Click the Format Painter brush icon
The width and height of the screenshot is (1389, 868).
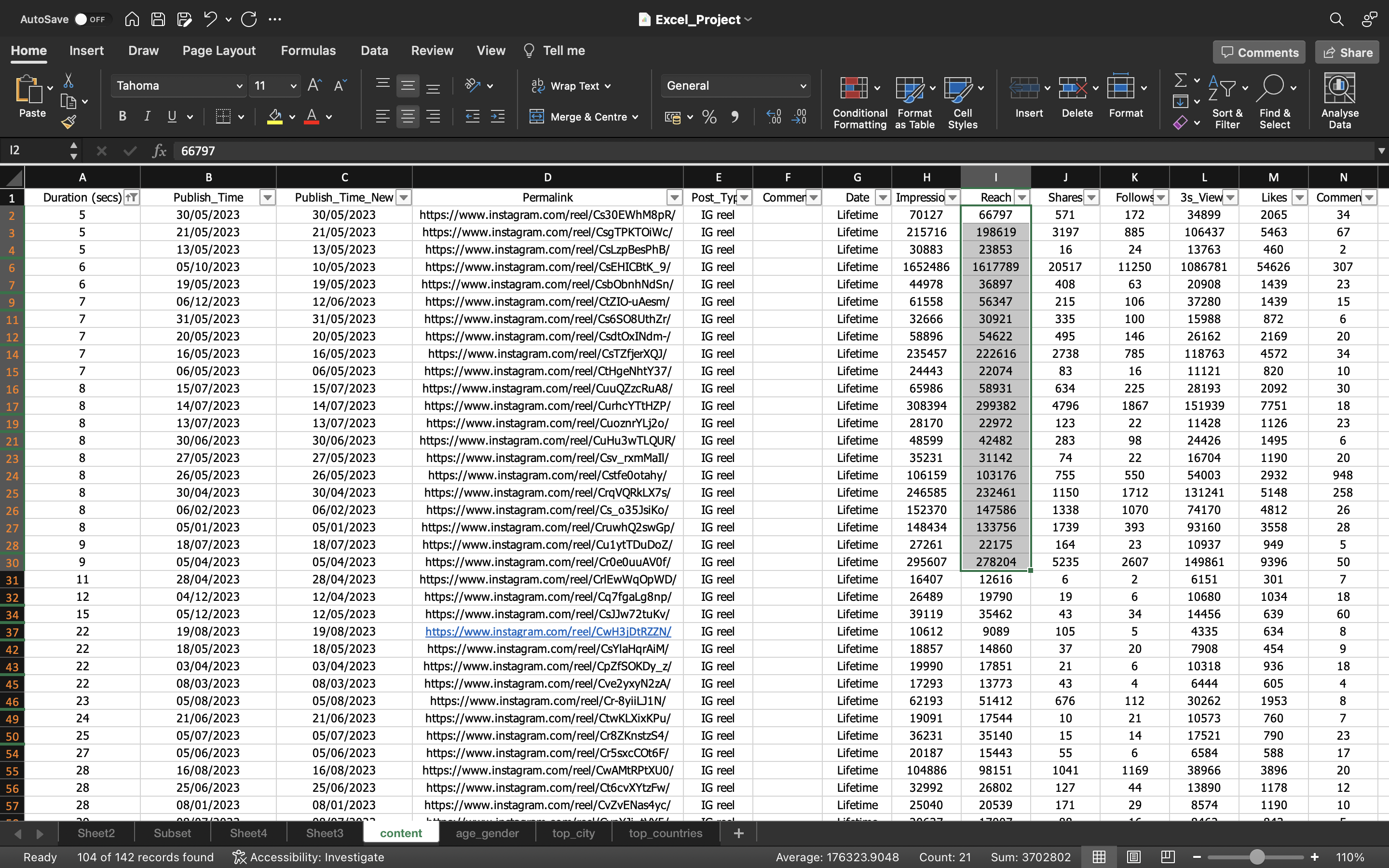(69, 122)
